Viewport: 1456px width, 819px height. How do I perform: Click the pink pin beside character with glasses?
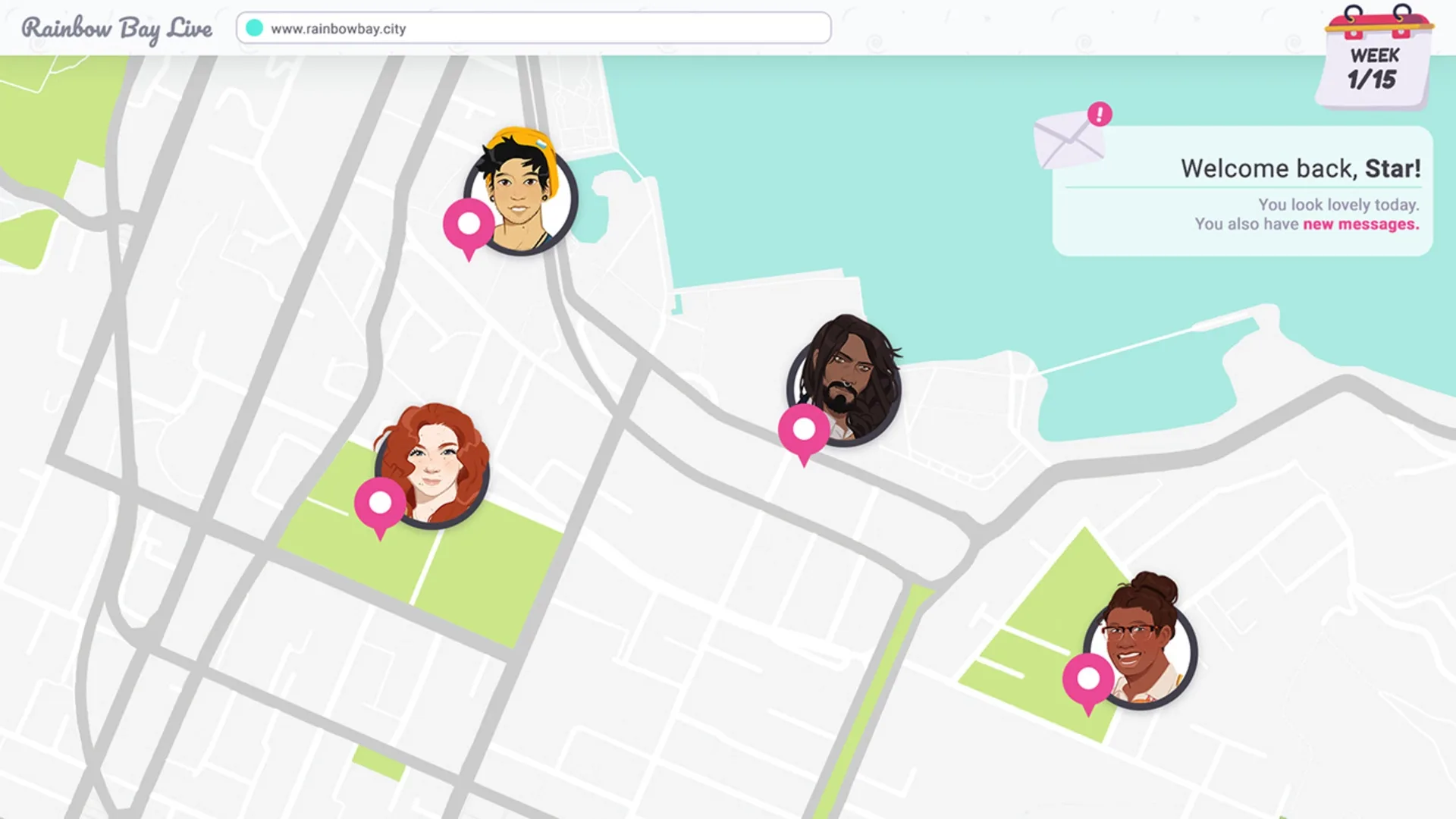click(x=1088, y=679)
